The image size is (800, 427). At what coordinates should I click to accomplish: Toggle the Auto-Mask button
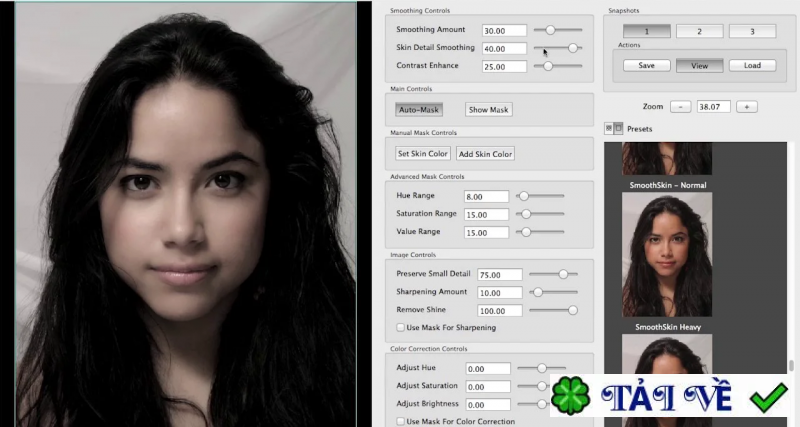419,110
